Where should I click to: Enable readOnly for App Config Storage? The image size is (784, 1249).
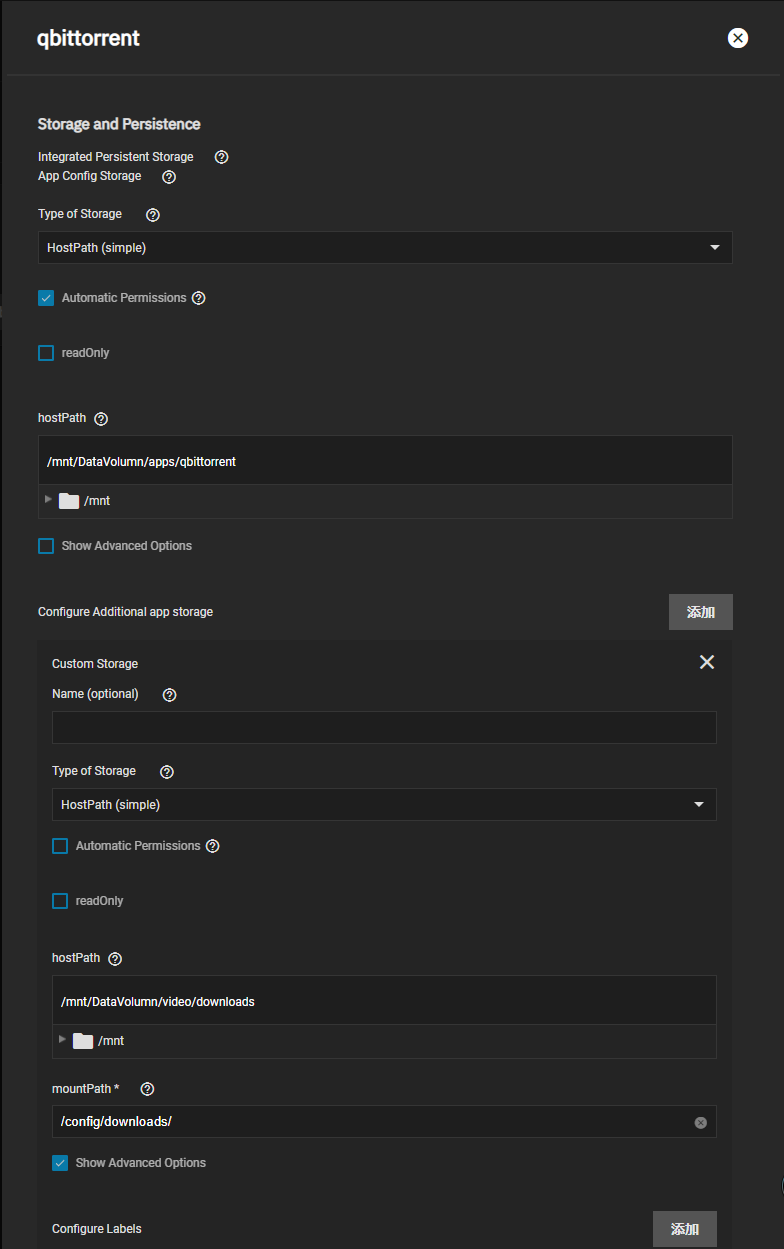[46, 353]
